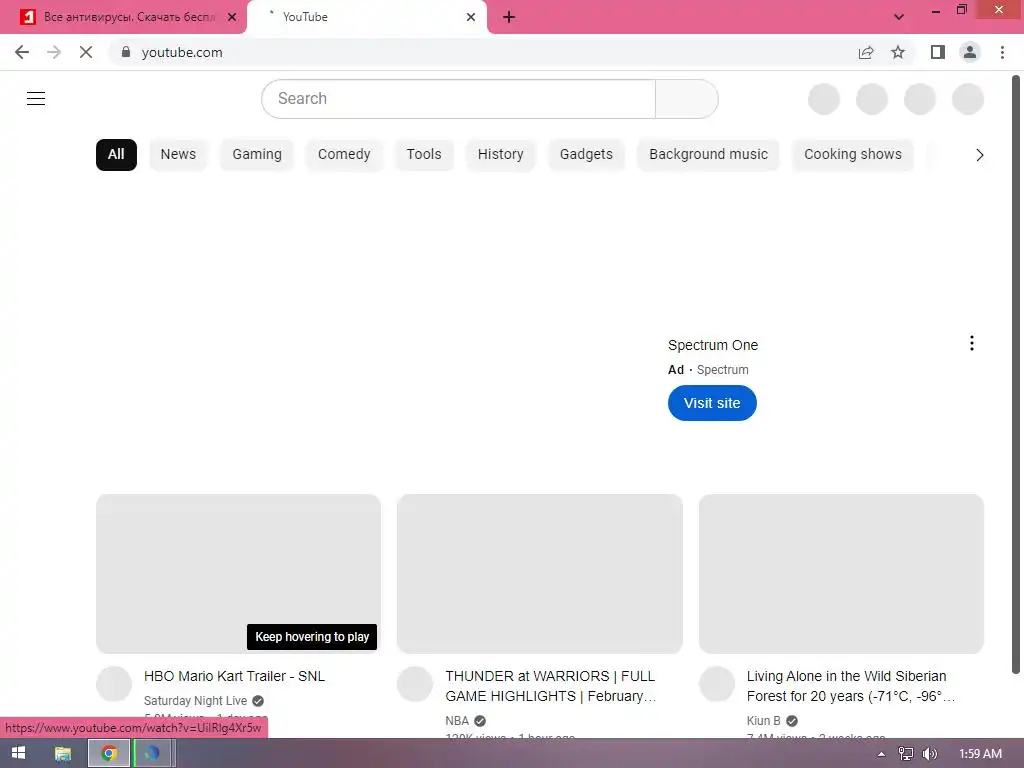Viewport: 1024px width, 768px height.
Task: Filter by Tools chip
Action: (424, 155)
